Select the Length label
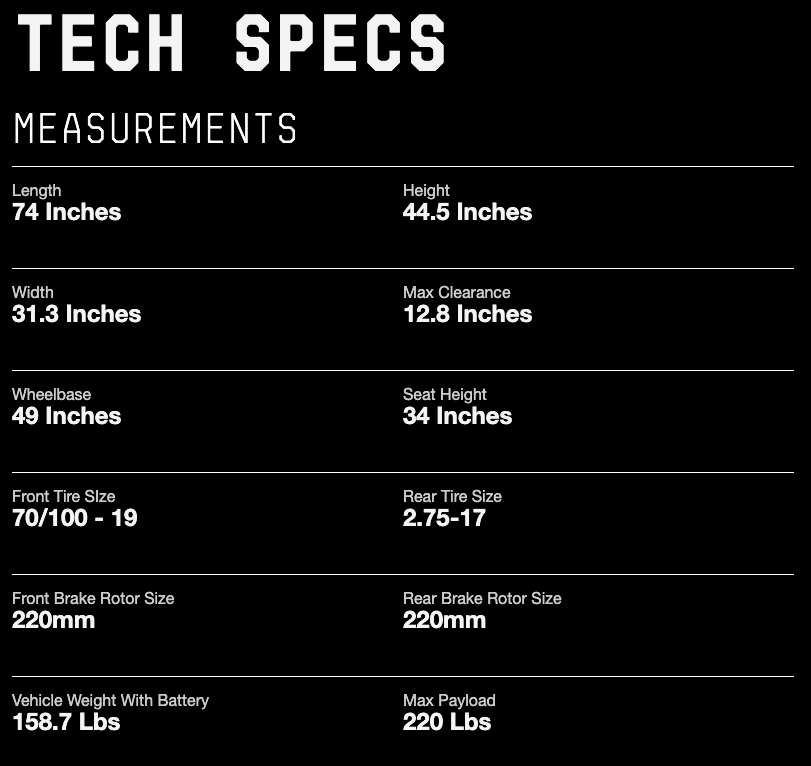811x766 pixels. click(x=37, y=190)
